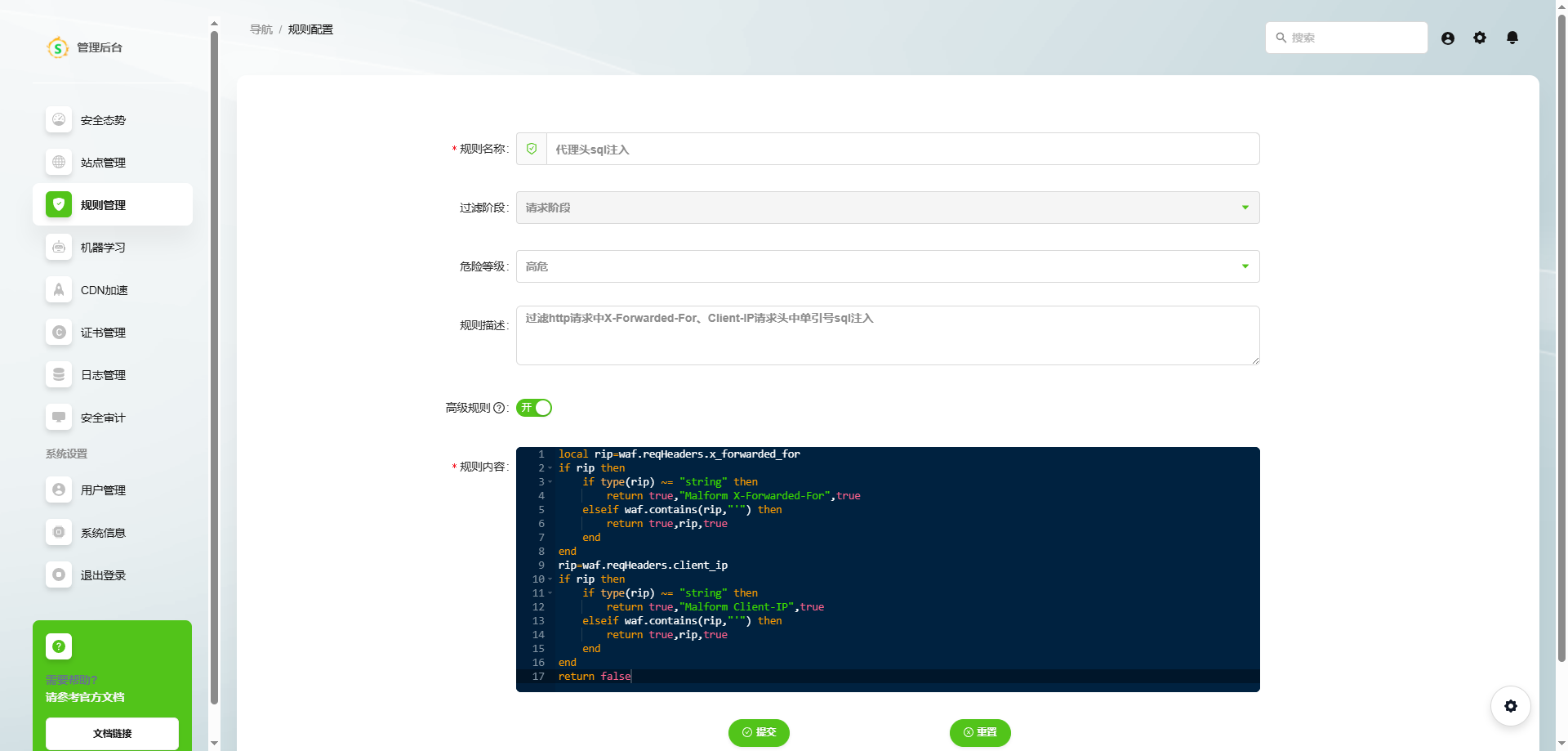Go to 站点管理 in sidebar
Image resolution: width=1568 pixels, height=751 pixels.
[103, 163]
